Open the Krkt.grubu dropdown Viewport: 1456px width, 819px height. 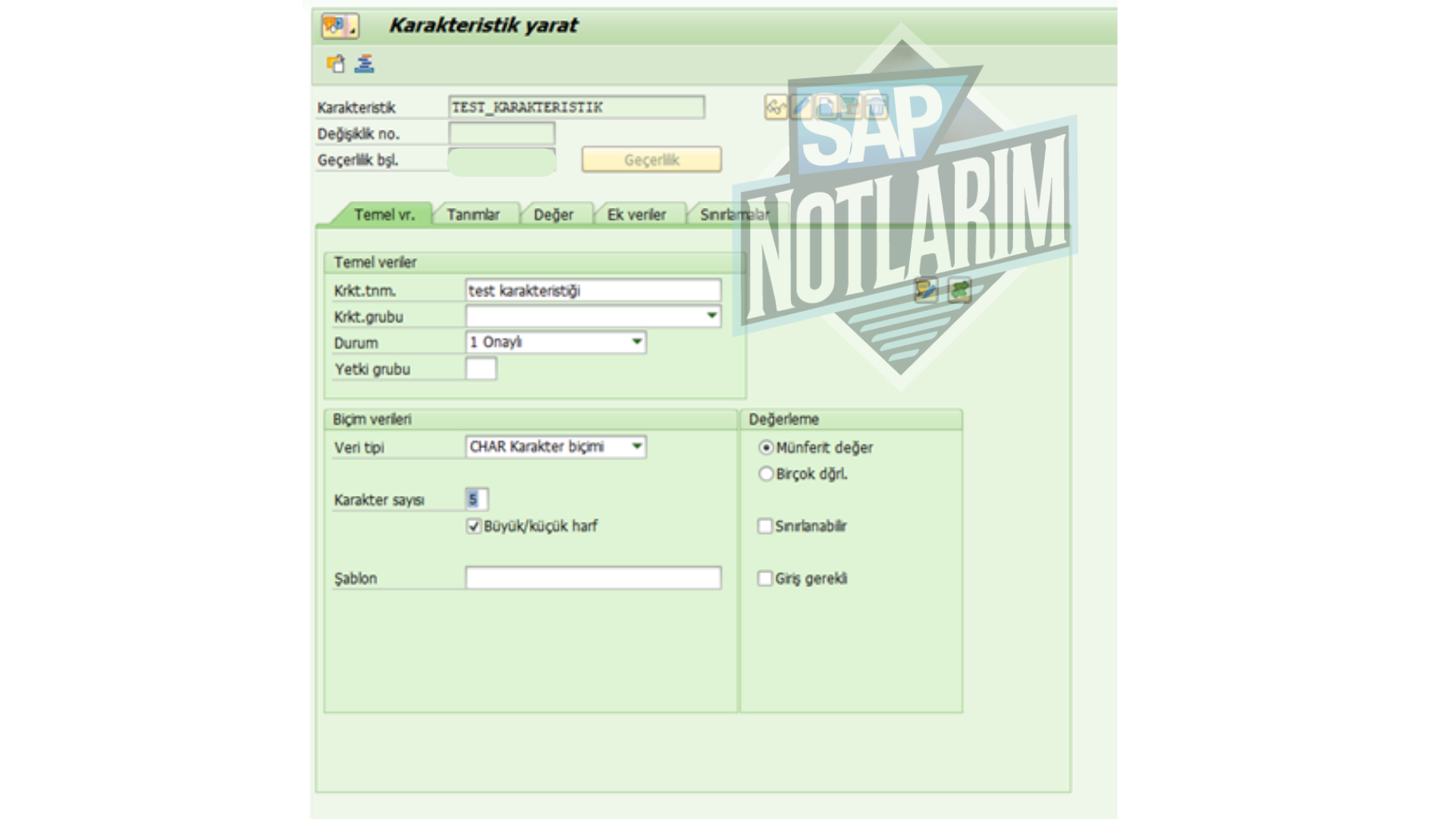point(711,315)
